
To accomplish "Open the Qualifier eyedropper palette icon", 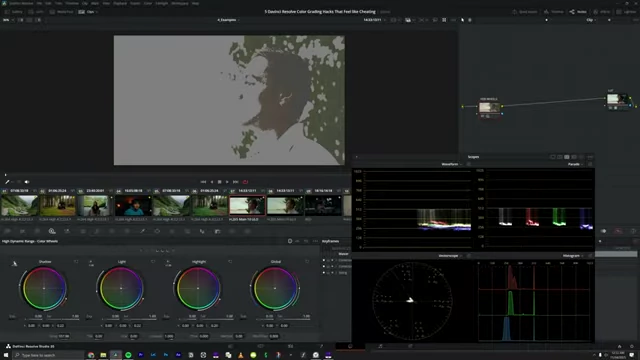I will tap(142, 231).
